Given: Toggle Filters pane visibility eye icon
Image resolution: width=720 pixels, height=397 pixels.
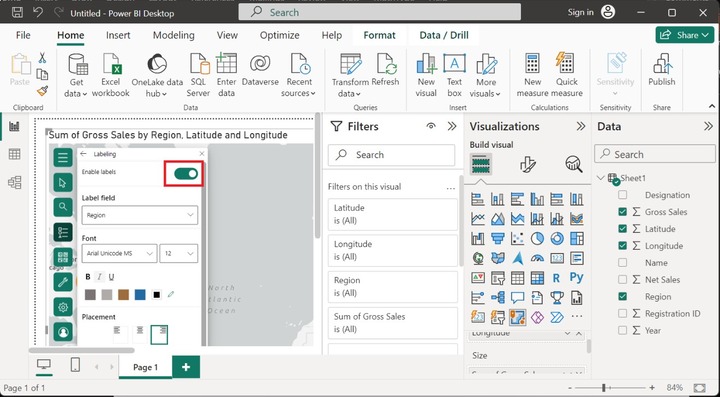Looking at the screenshot, I should [431, 126].
